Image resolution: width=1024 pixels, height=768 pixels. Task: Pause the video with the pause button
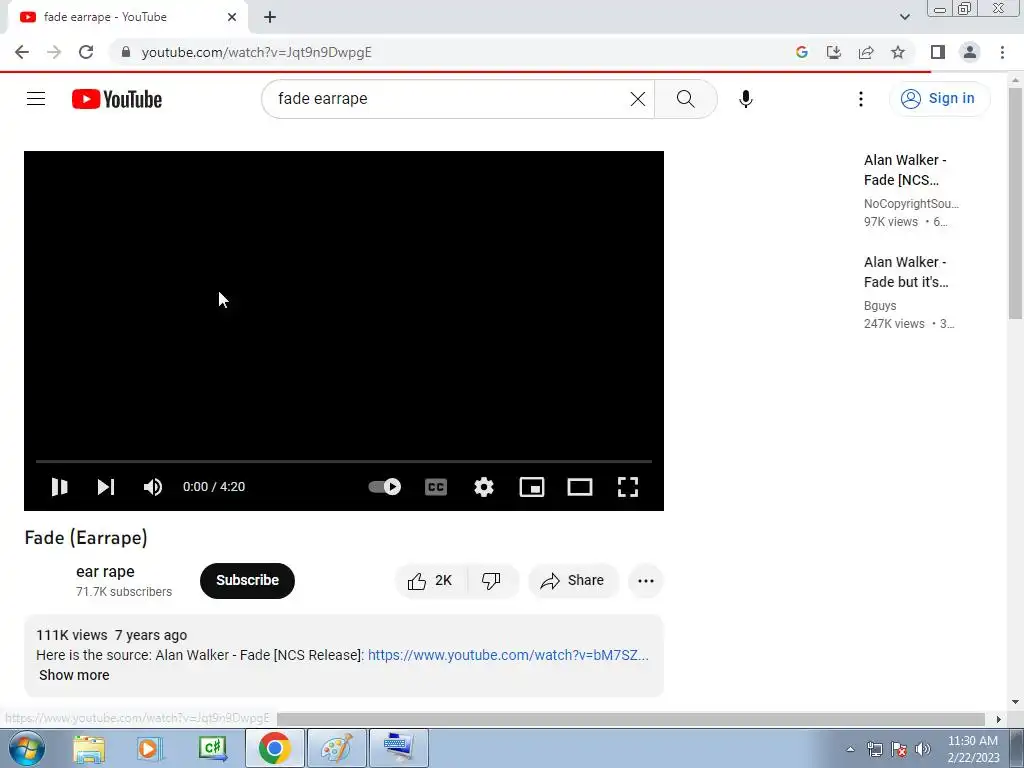click(59, 487)
